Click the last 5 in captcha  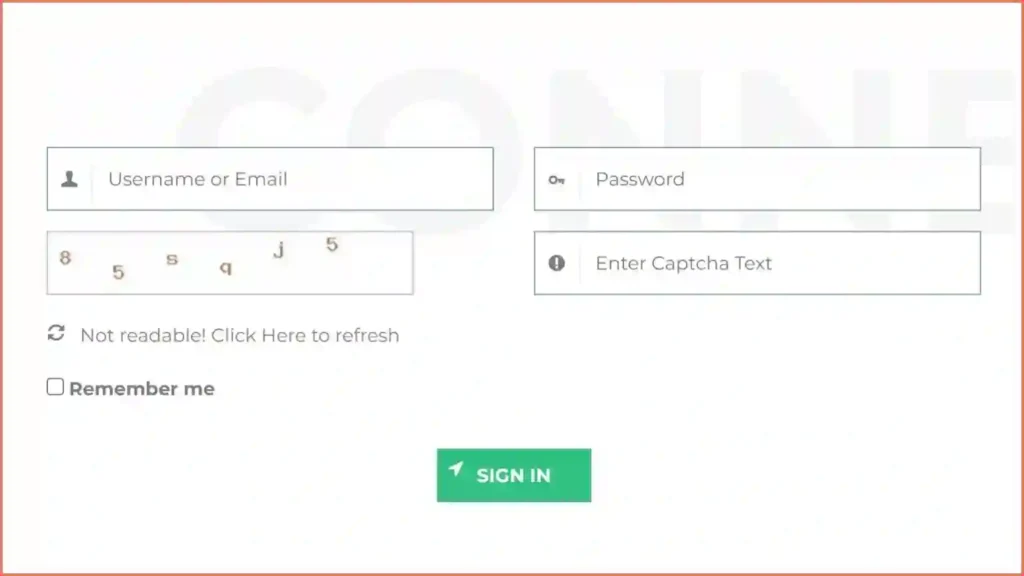332,245
